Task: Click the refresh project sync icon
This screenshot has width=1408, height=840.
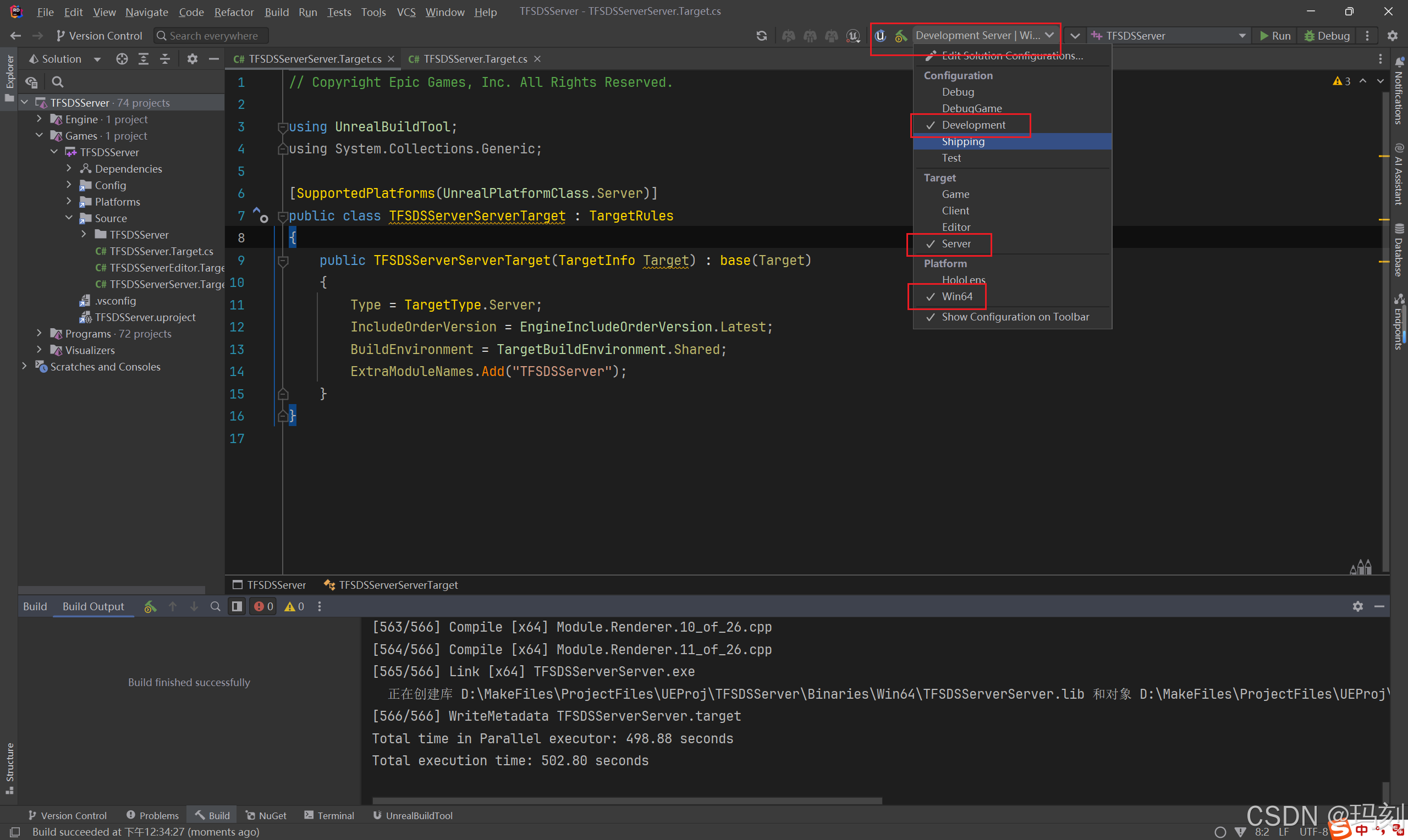Action: click(x=761, y=36)
